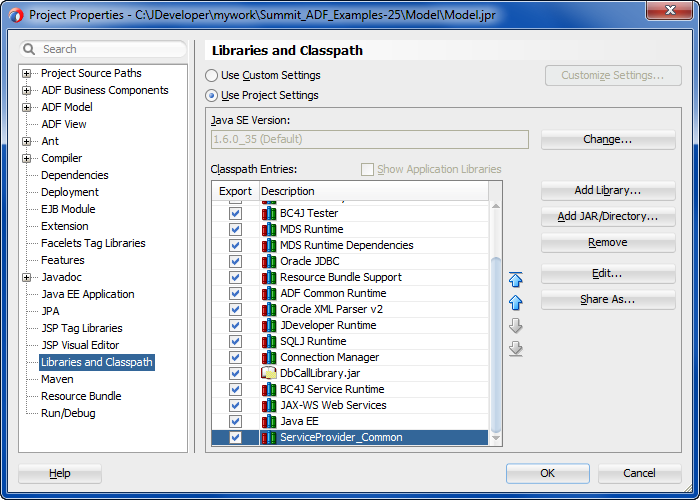Move selected entry to top of classpath
The height and width of the screenshot is (500, 700).
tap(516, 279)
